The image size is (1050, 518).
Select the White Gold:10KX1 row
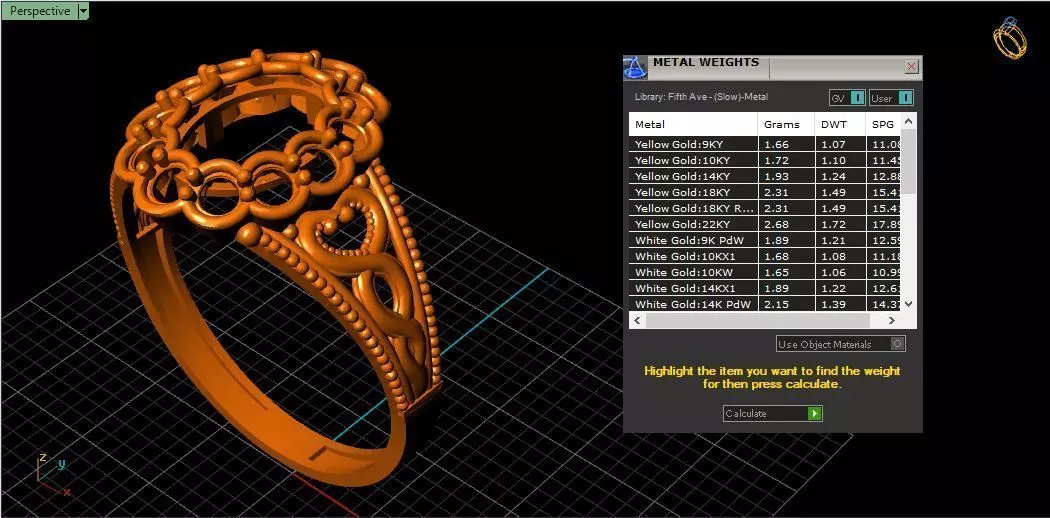765,256
